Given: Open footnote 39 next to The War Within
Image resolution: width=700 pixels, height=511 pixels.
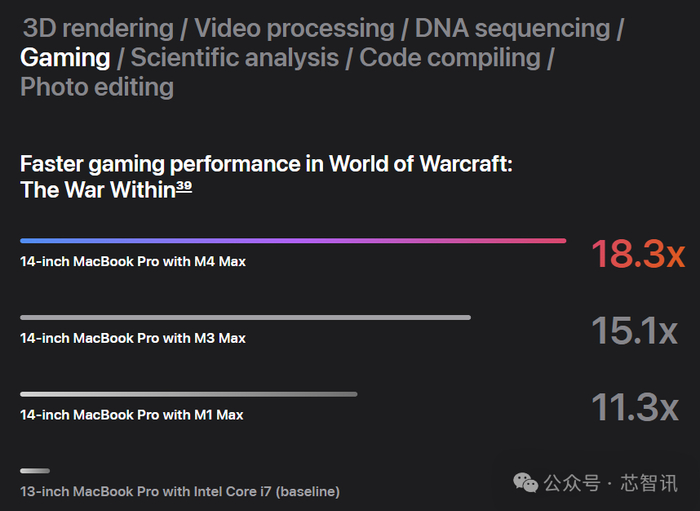Looking at the screenshot, I should [184, 187].
